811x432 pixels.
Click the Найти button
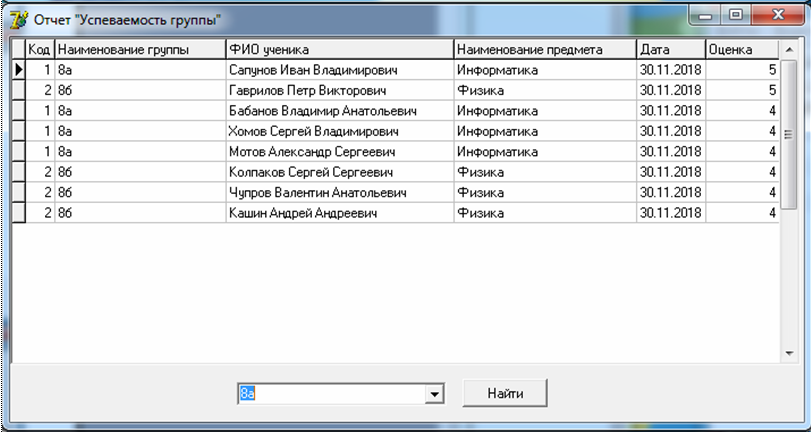(x=505, y=393)
